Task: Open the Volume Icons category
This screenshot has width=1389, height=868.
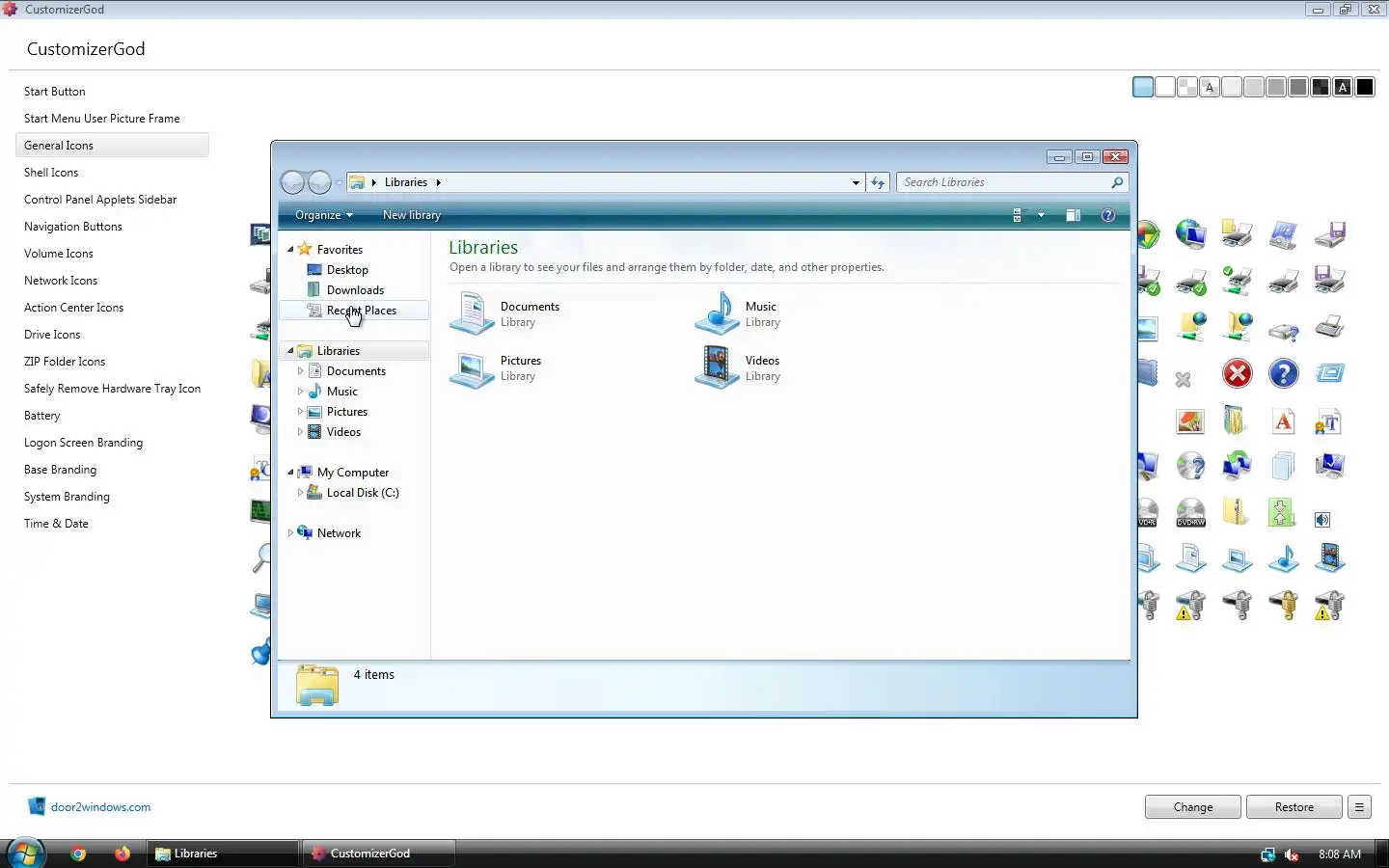Action: point(59,254)
